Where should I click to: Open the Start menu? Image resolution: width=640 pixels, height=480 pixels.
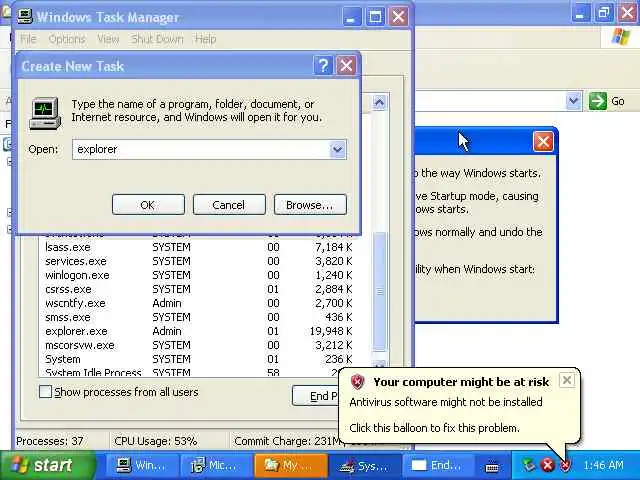46,465
